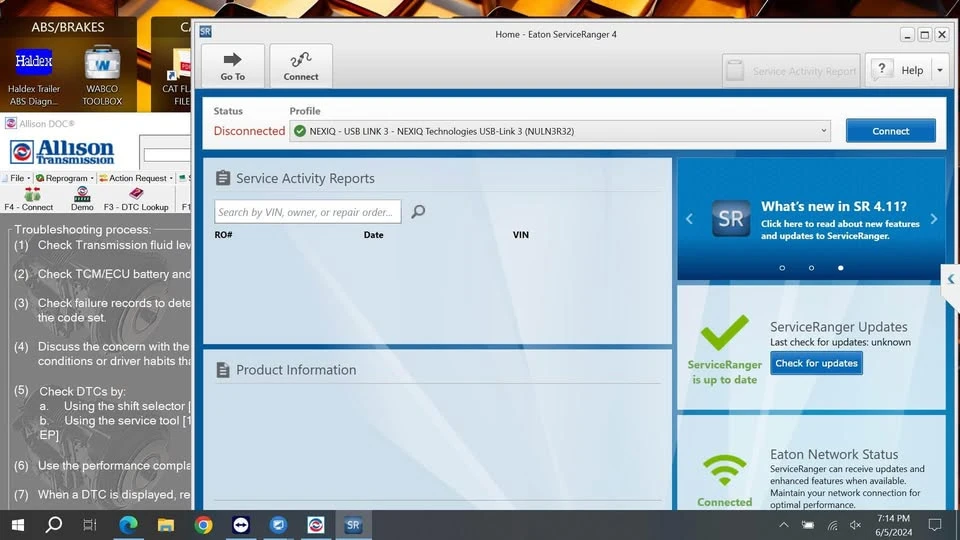Click the magnifier search icon
The image size is (960, 540).
click(418, 212)
